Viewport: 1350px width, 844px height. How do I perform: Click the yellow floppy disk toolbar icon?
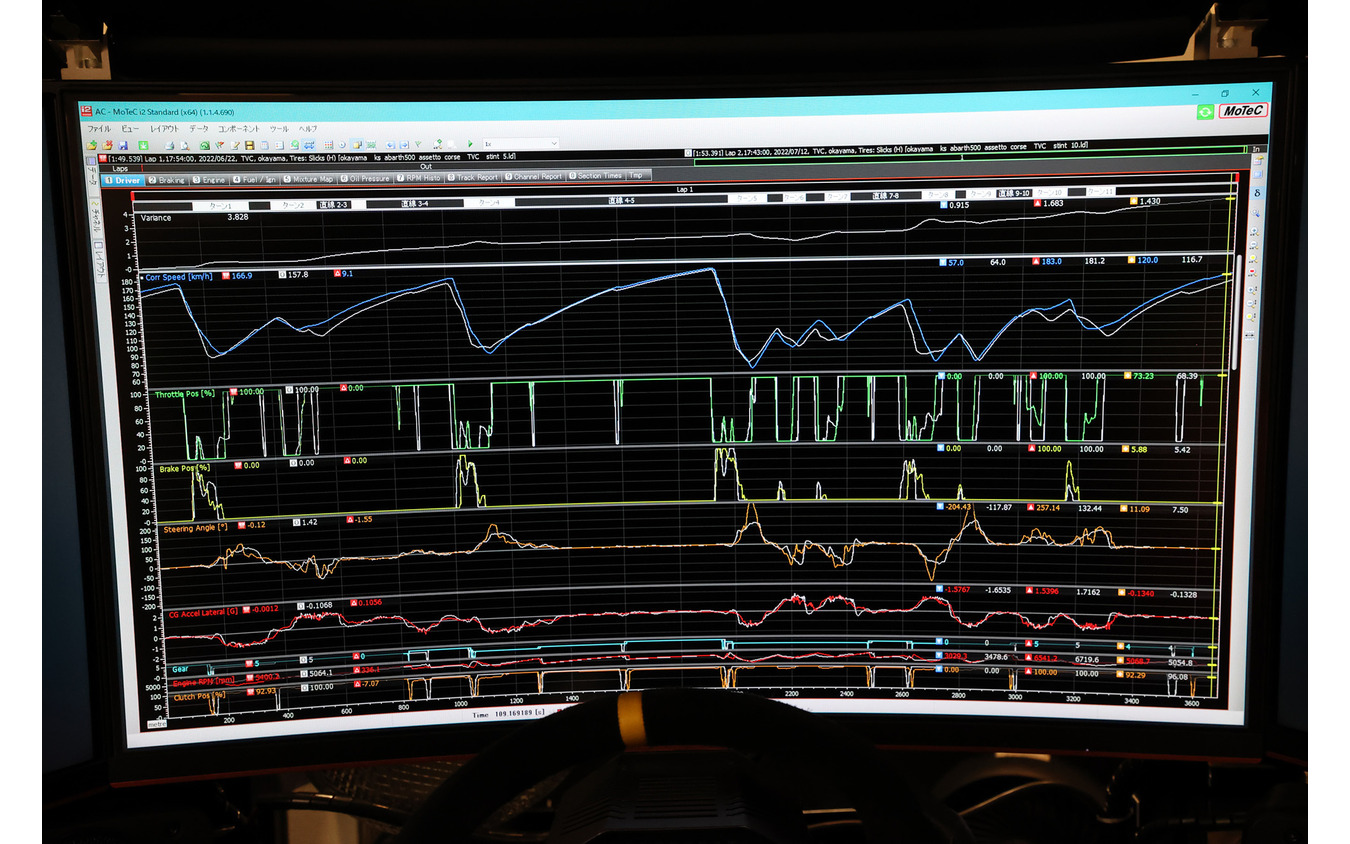249,145
